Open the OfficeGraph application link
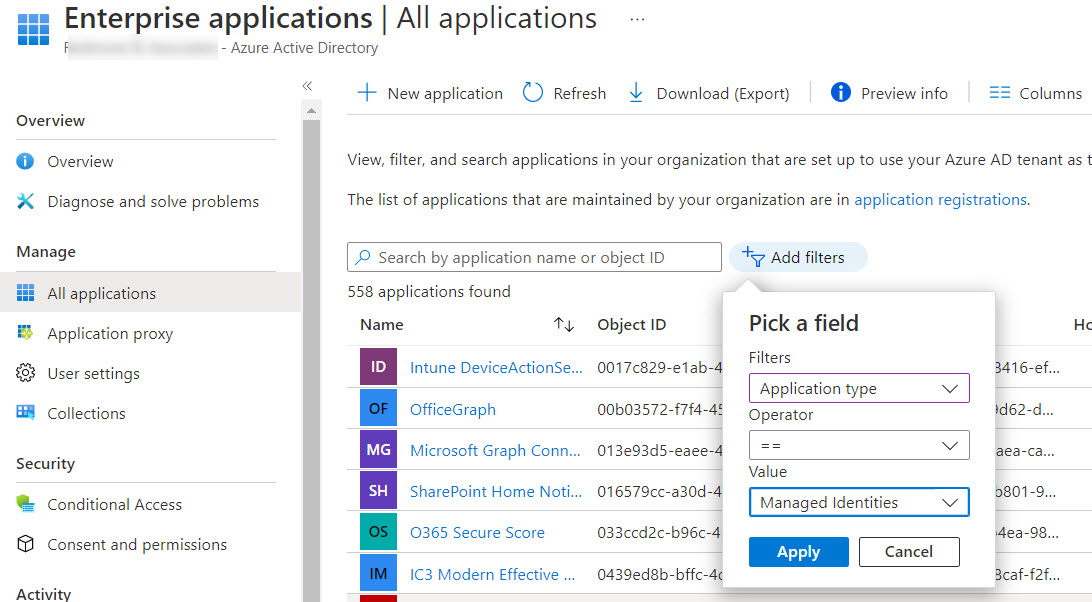This screenshot has width=1092, height=602. coord(453,409)
